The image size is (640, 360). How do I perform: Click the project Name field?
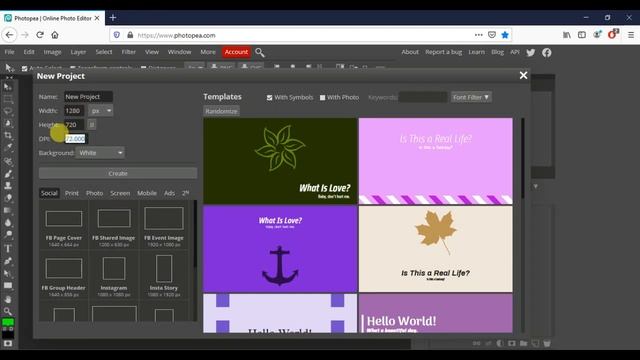(x=88, y=97)
